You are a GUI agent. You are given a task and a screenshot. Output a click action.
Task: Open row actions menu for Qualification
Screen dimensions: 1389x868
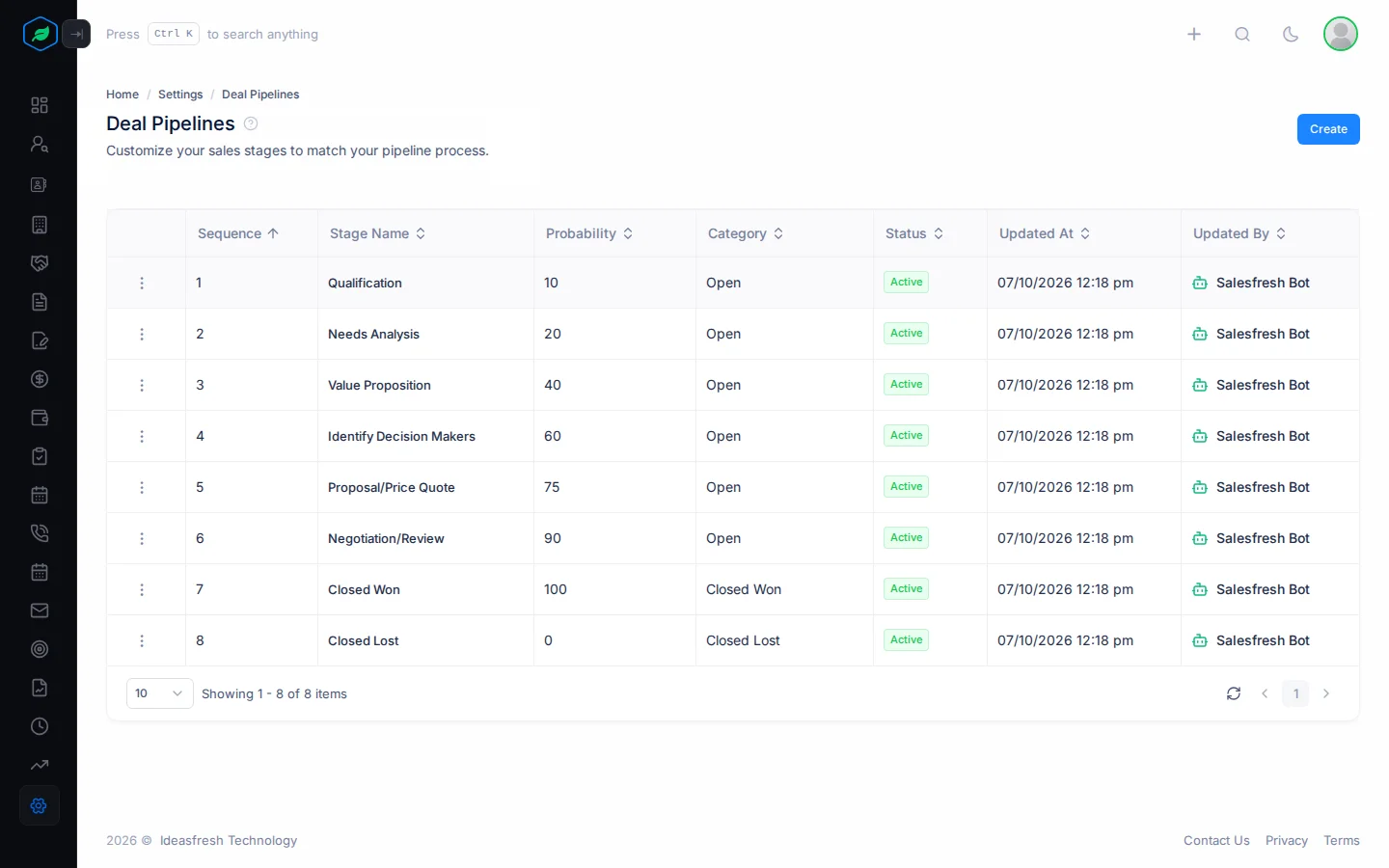(x=142, y=283)
